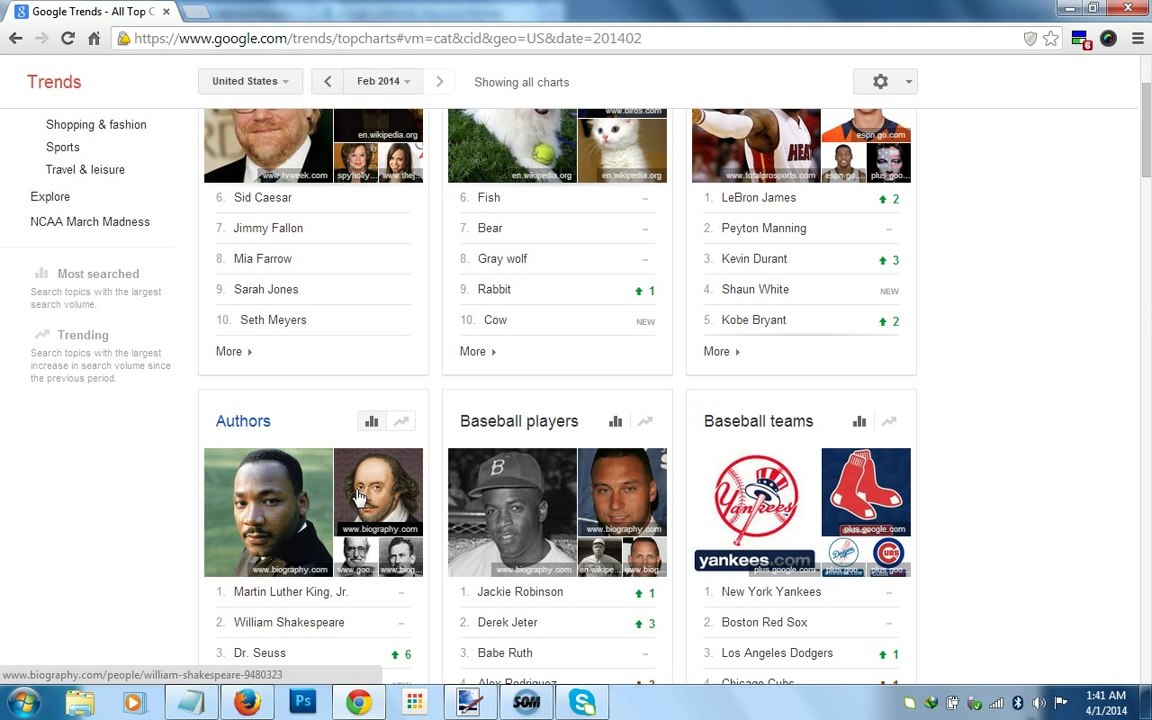The image size is (1152, 720).
Task: Click the Derek Jeter photo thumbnail
Action: pyautogui.click(x=622, y=492)
